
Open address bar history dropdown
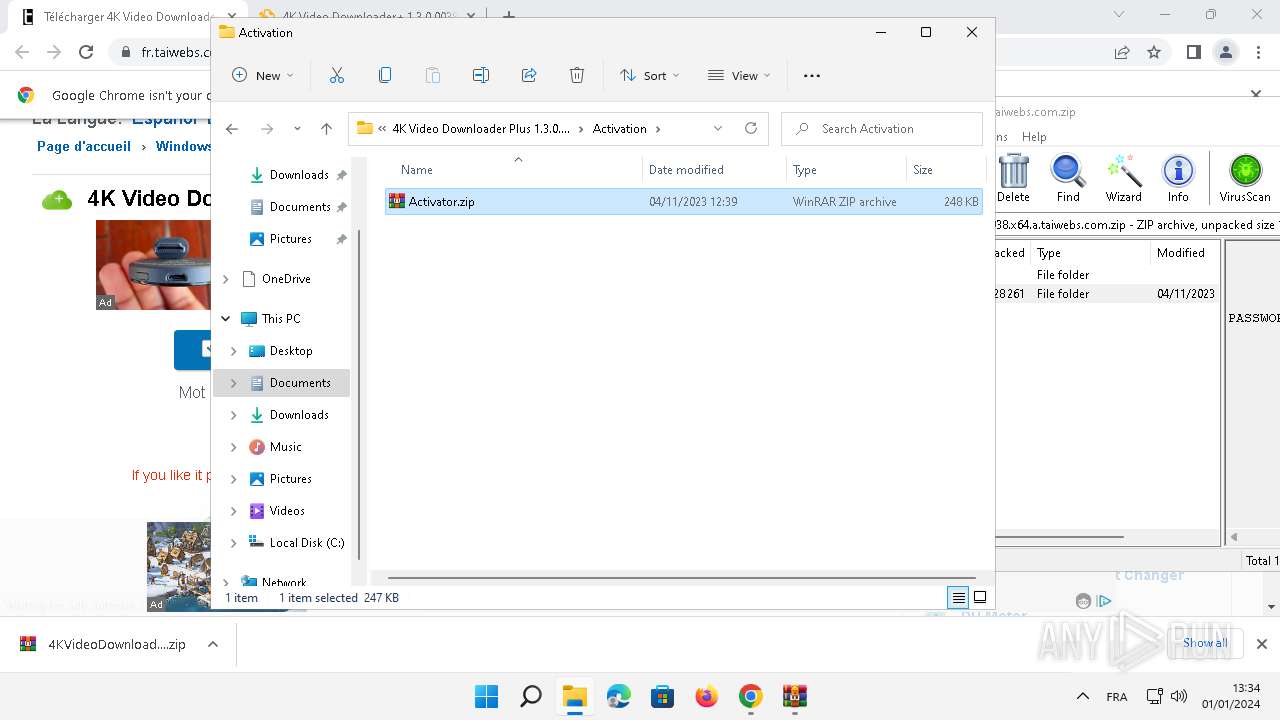[x=718, y=128]
